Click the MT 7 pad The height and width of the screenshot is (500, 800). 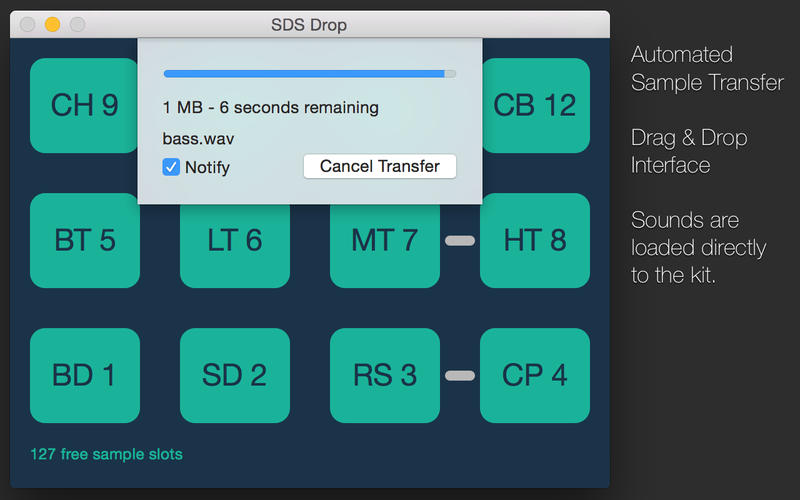click(384, 240)
